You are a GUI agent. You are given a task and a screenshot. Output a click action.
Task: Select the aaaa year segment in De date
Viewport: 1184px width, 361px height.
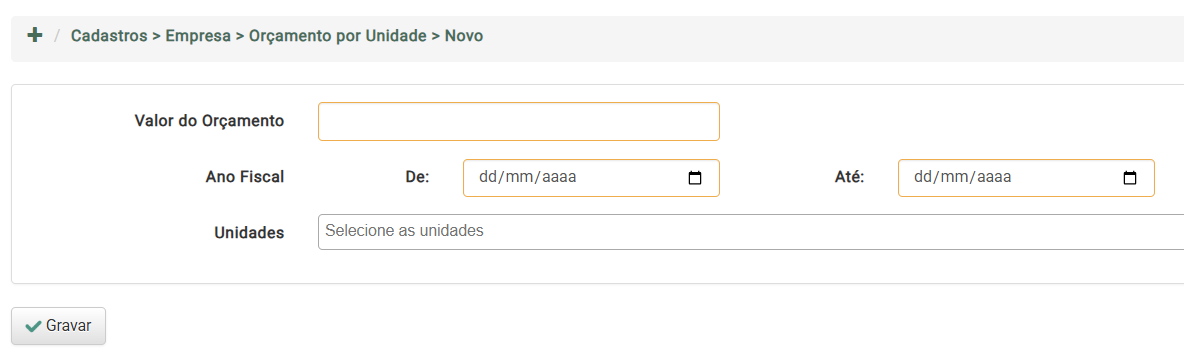pos(555,178)
